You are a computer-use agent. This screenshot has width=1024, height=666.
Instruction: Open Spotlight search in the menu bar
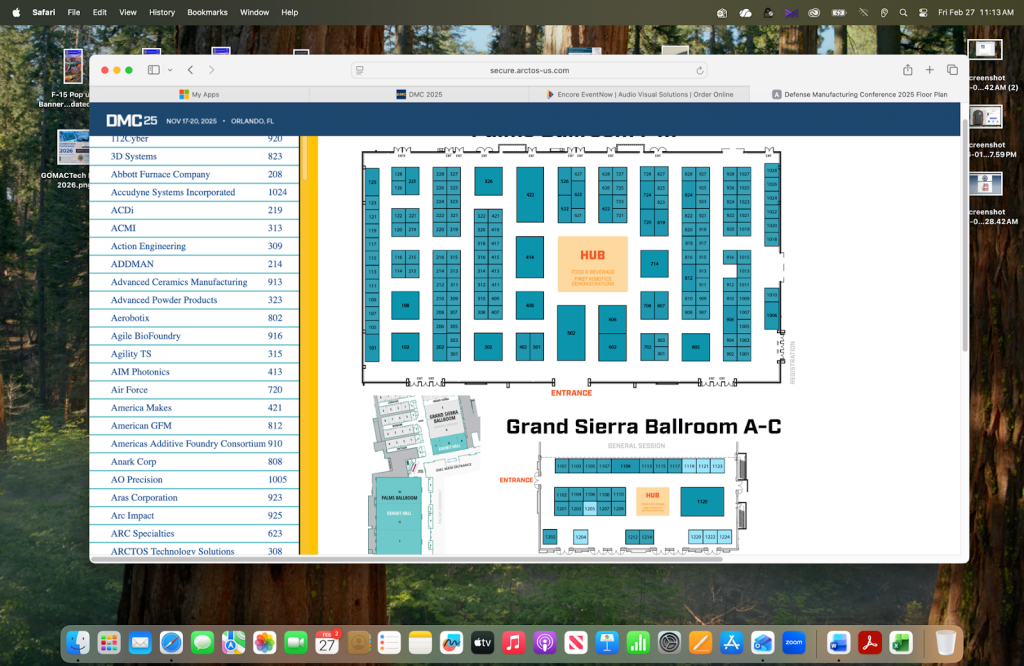tap(903, 12)
